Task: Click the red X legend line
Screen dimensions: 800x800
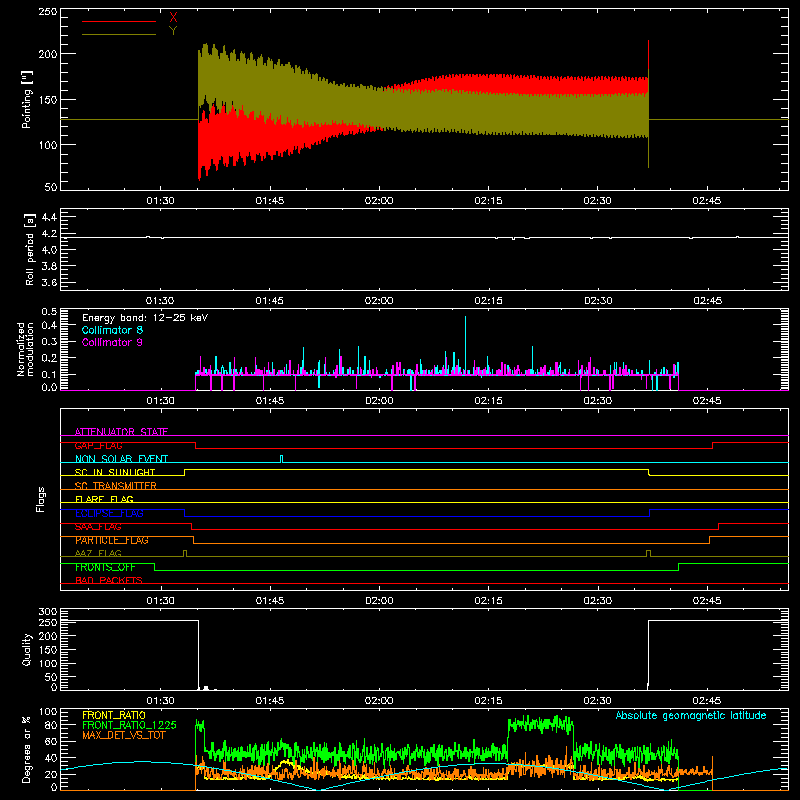Action: pos(119,21)
